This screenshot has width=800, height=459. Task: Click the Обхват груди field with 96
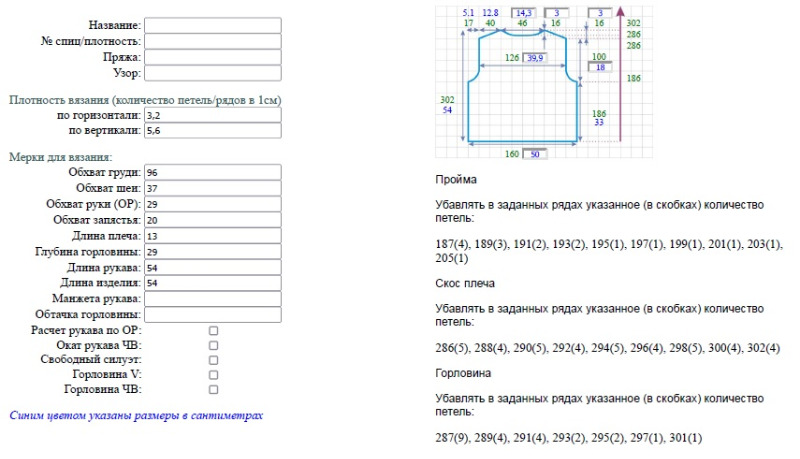pyautogui.click(x=213, y=172)
